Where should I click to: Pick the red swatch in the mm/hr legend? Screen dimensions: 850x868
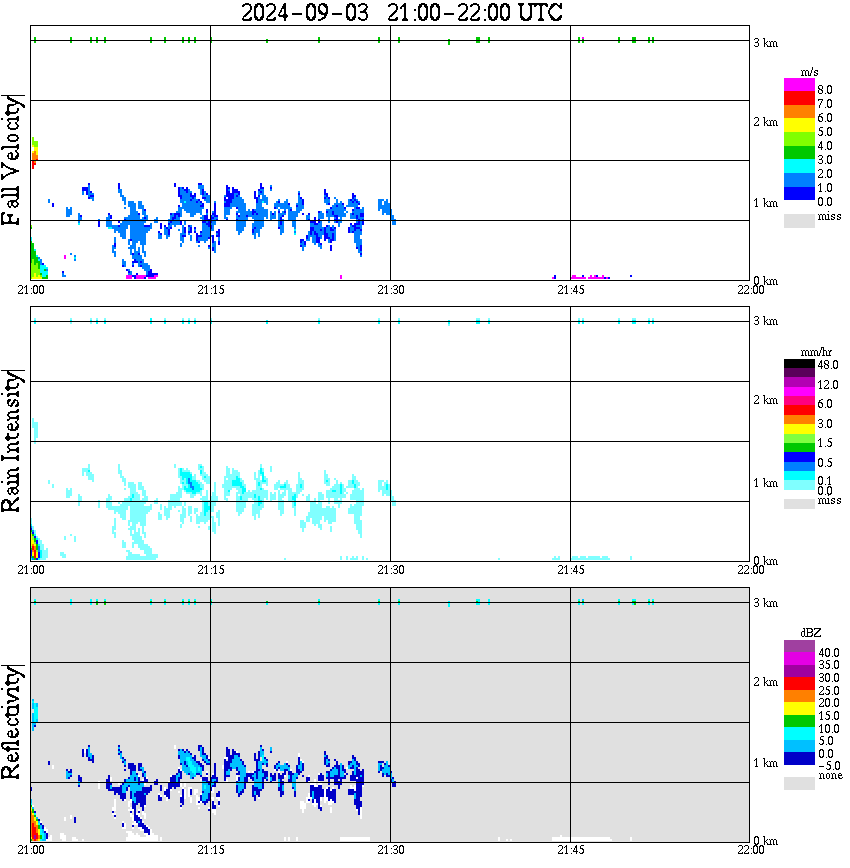[x=799, y=410]
